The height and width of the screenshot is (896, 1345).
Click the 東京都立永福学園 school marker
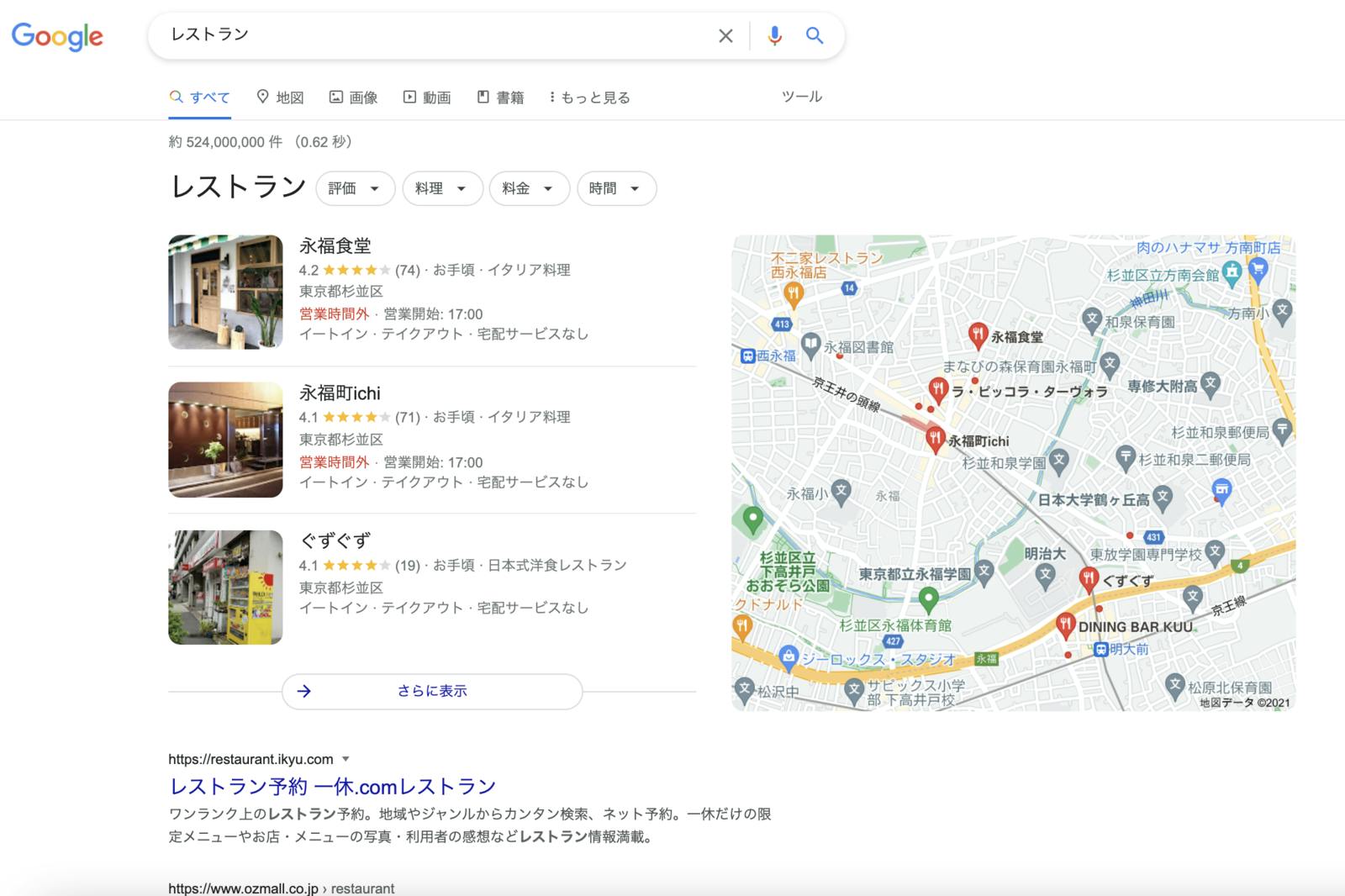pyautogui.click(x=984, y=572)
